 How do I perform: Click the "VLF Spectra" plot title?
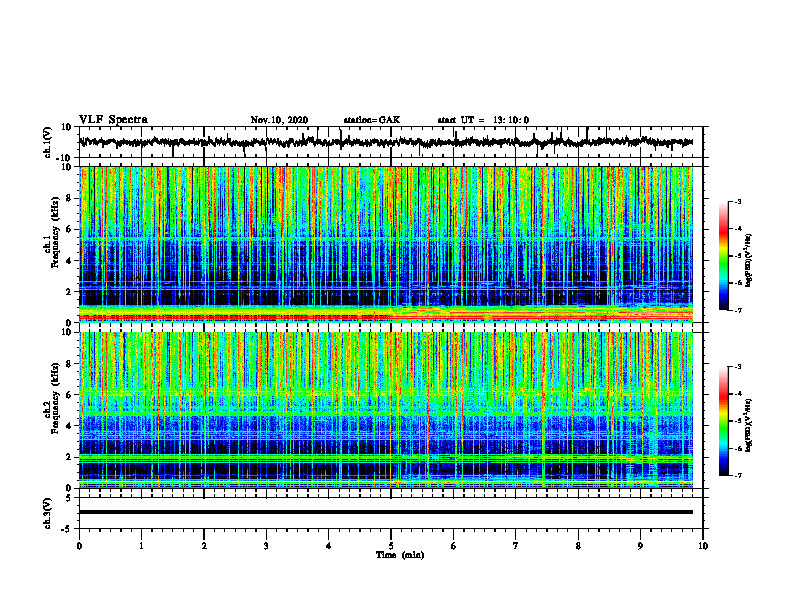coord(113,120)
